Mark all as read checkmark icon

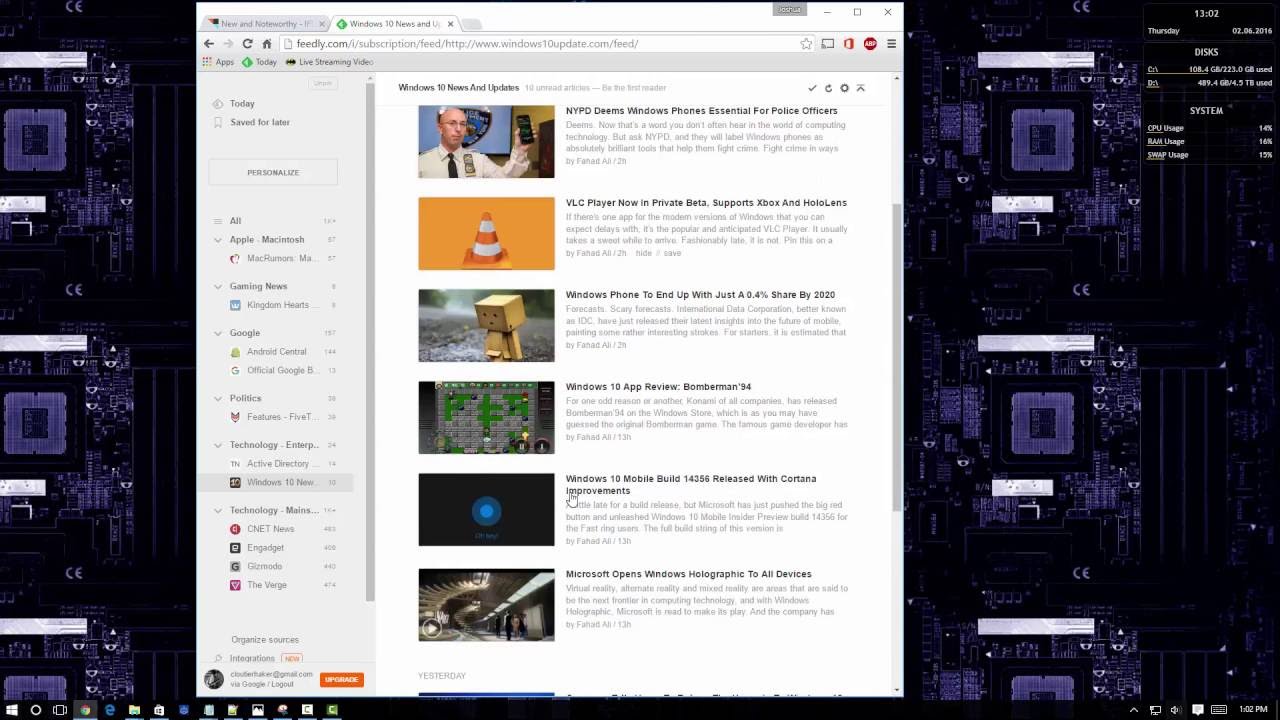pos(812,88)
